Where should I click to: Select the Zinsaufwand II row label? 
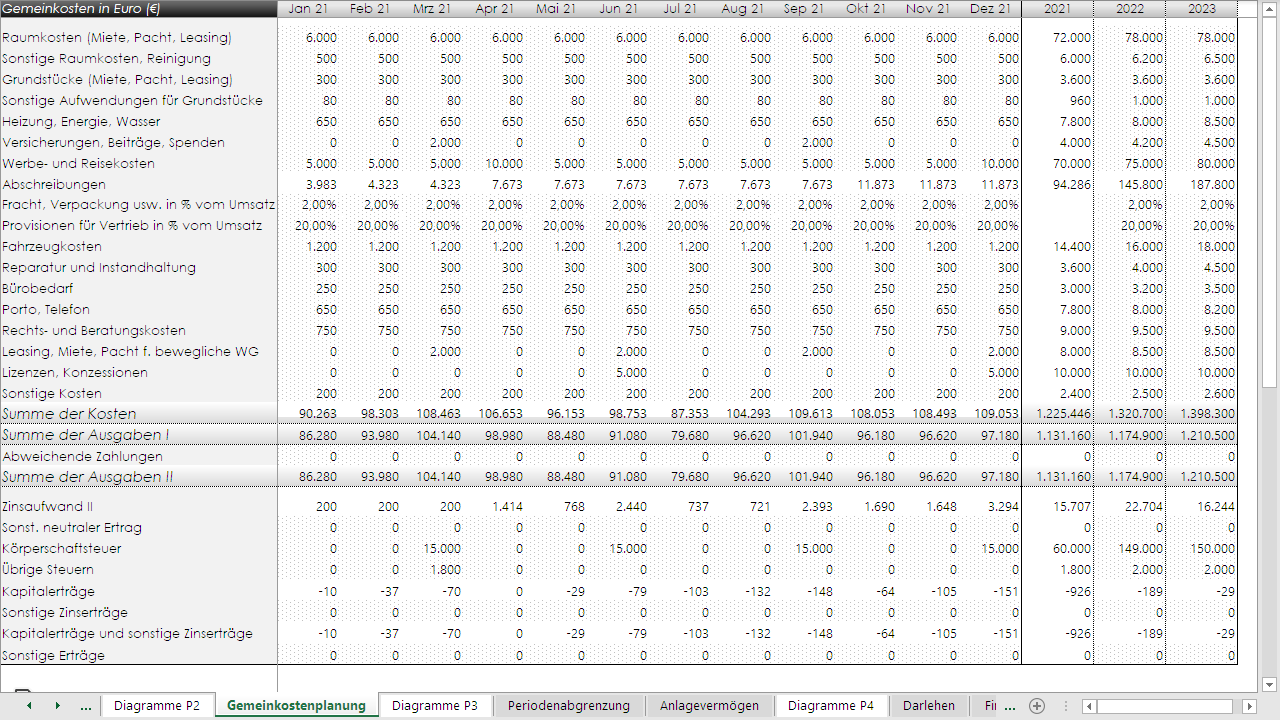pos(48,506)
